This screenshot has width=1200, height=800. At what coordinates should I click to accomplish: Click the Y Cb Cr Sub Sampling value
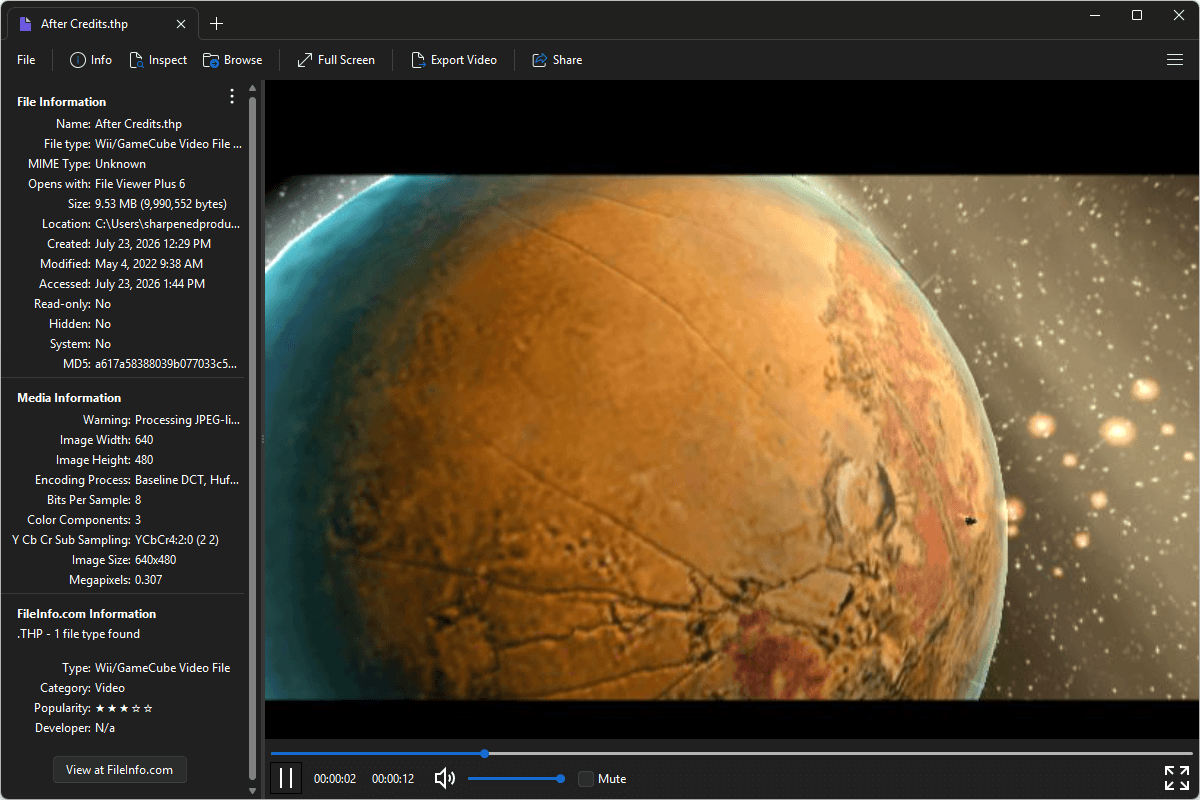tap(177, 540)
